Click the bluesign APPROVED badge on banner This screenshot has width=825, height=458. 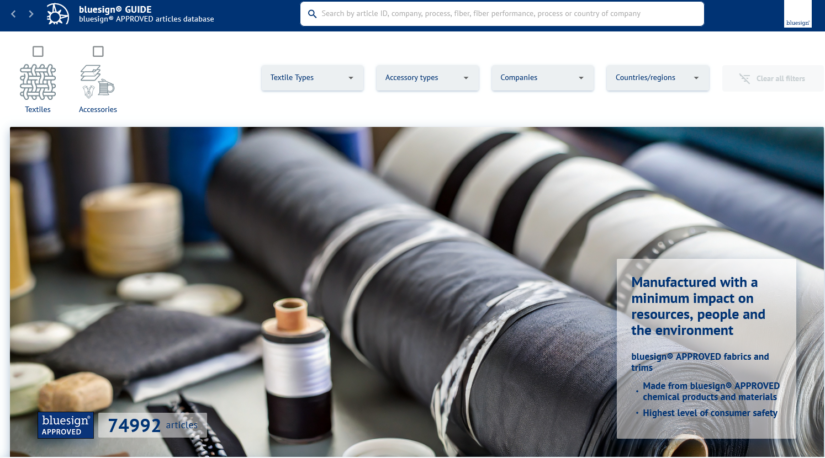pyautogui.click(x=65, y=425)
